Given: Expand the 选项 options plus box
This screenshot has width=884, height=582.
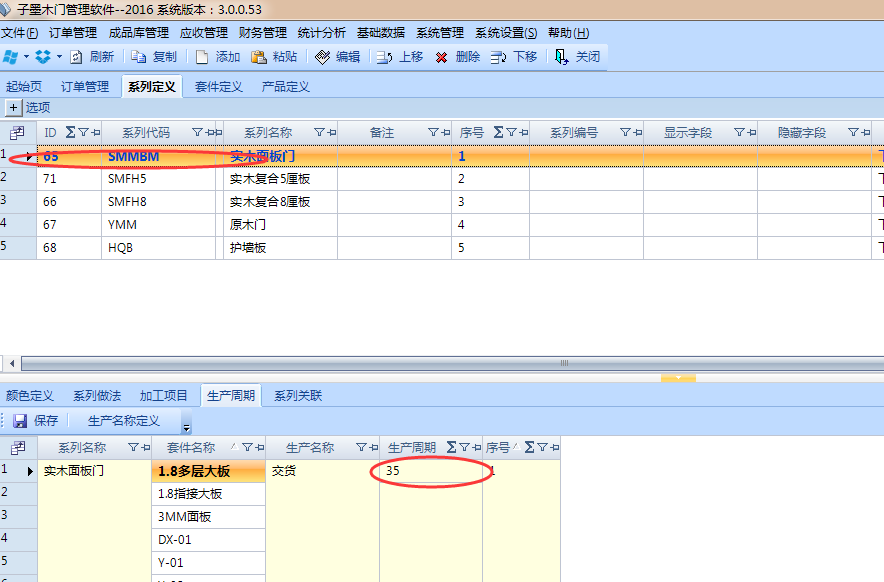Looking at the screenshot, I should (x=13, y=107).
